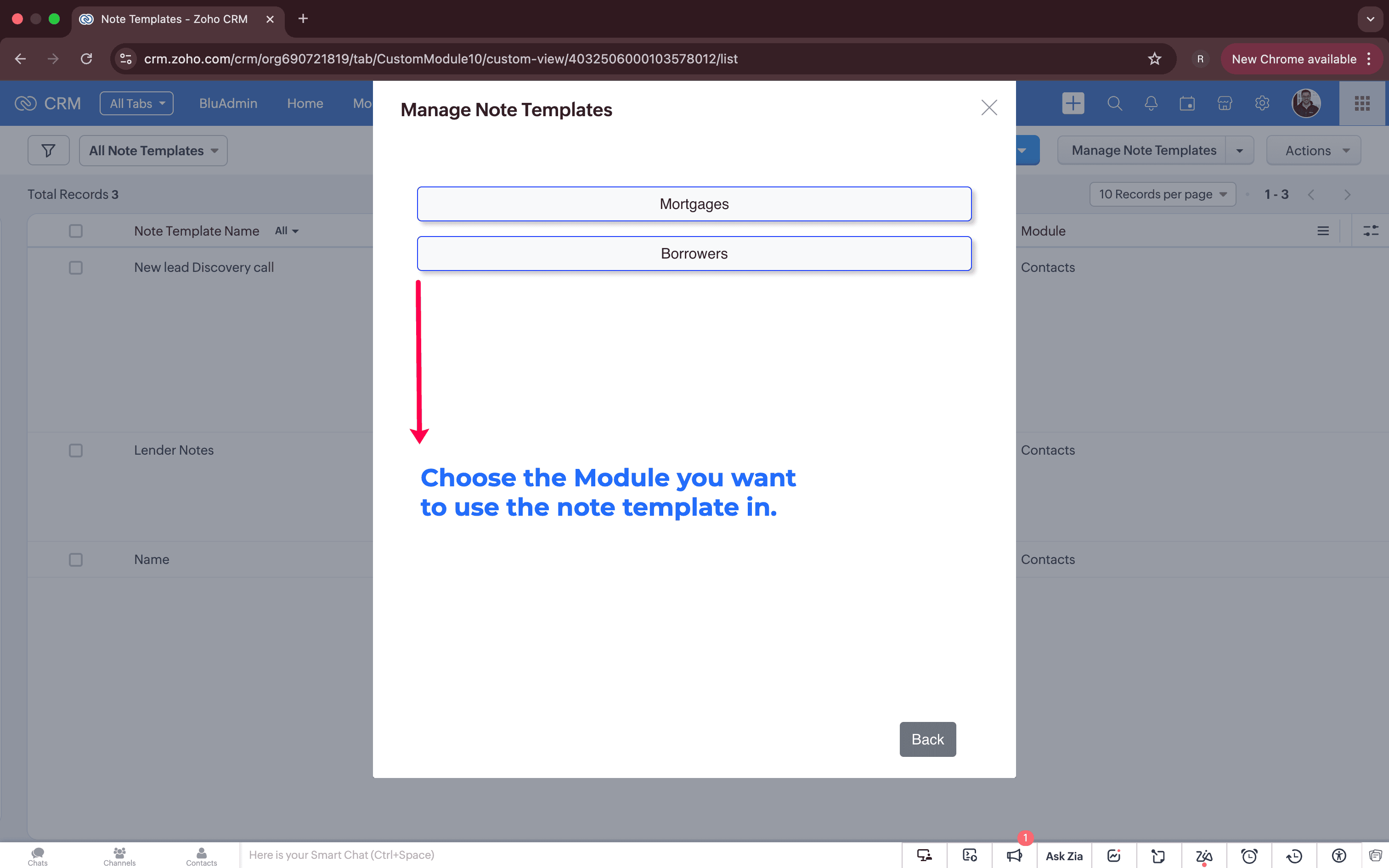Choose the Mortgages module button
The height and width of the screenshot is (868, 1389).
pyautogui.click(x=694, y=204)
